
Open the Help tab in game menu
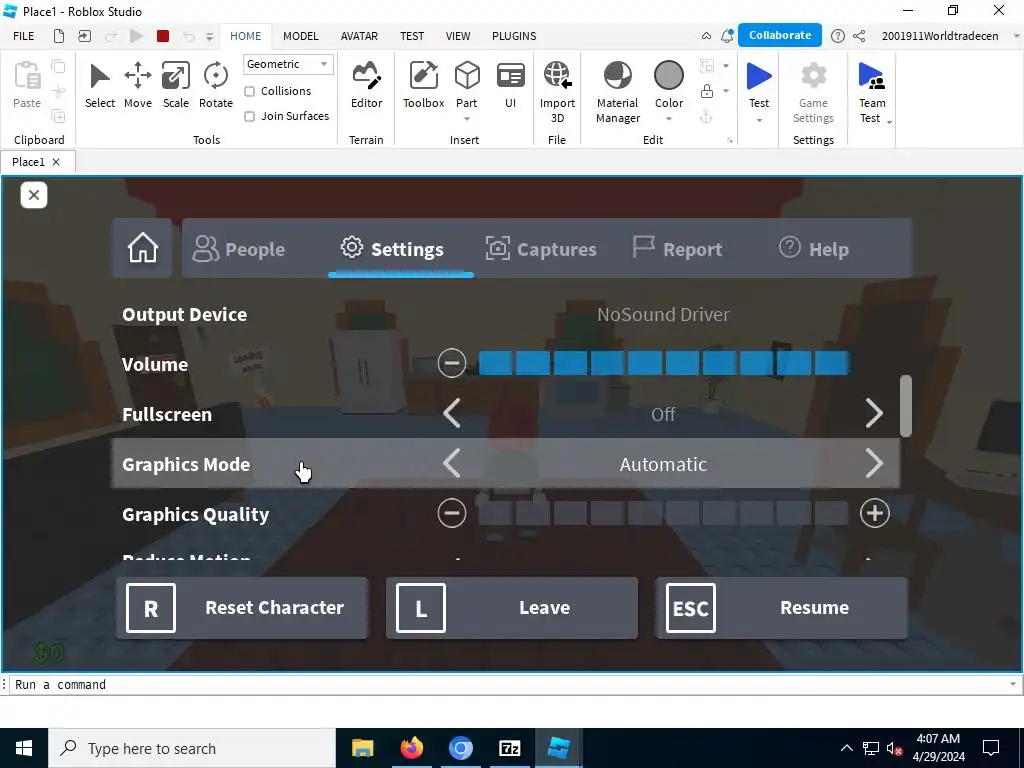(814, 248)
